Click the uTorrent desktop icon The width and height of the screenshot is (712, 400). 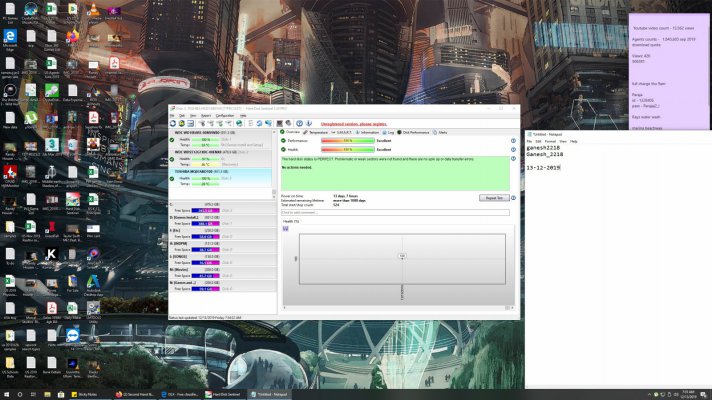coord(31,120)
